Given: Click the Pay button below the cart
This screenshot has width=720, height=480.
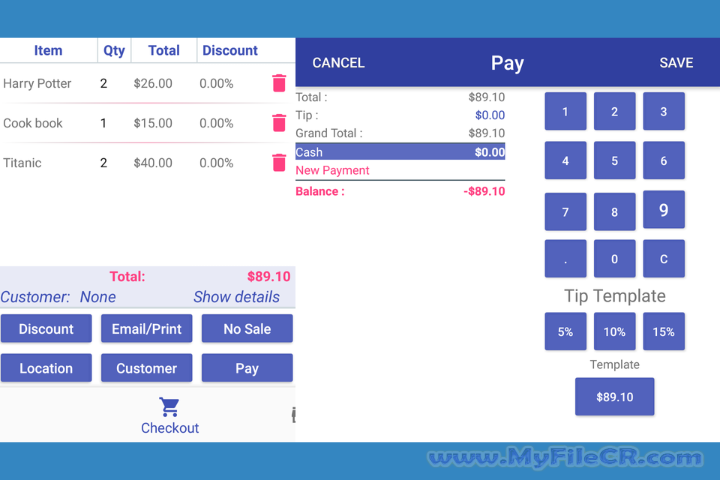Looking at the screenshot, I should [x=247, y=368].
